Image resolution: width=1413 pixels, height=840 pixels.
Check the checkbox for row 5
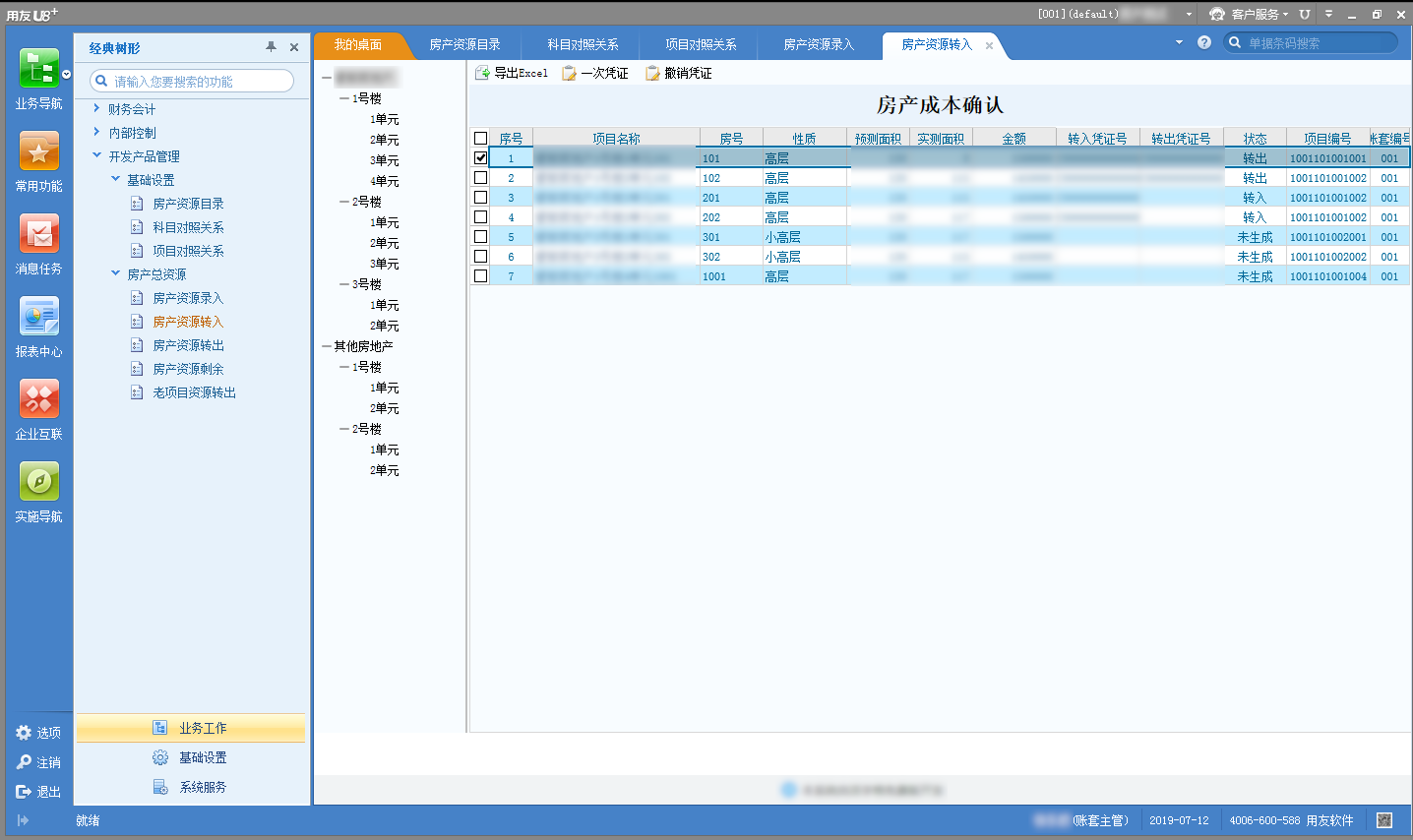481,236
